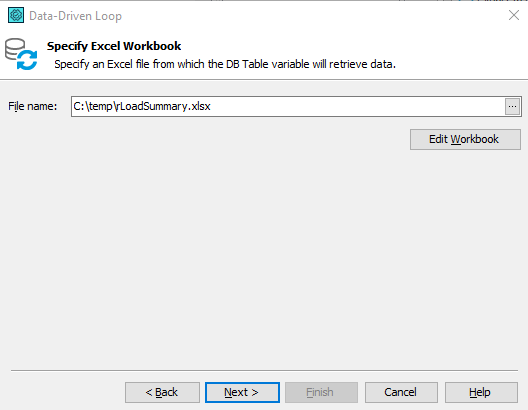The height and width of the screenshot is (410, 528).
Task: Click the greyed-out Finish button
Action: click(x=321, y=392)
